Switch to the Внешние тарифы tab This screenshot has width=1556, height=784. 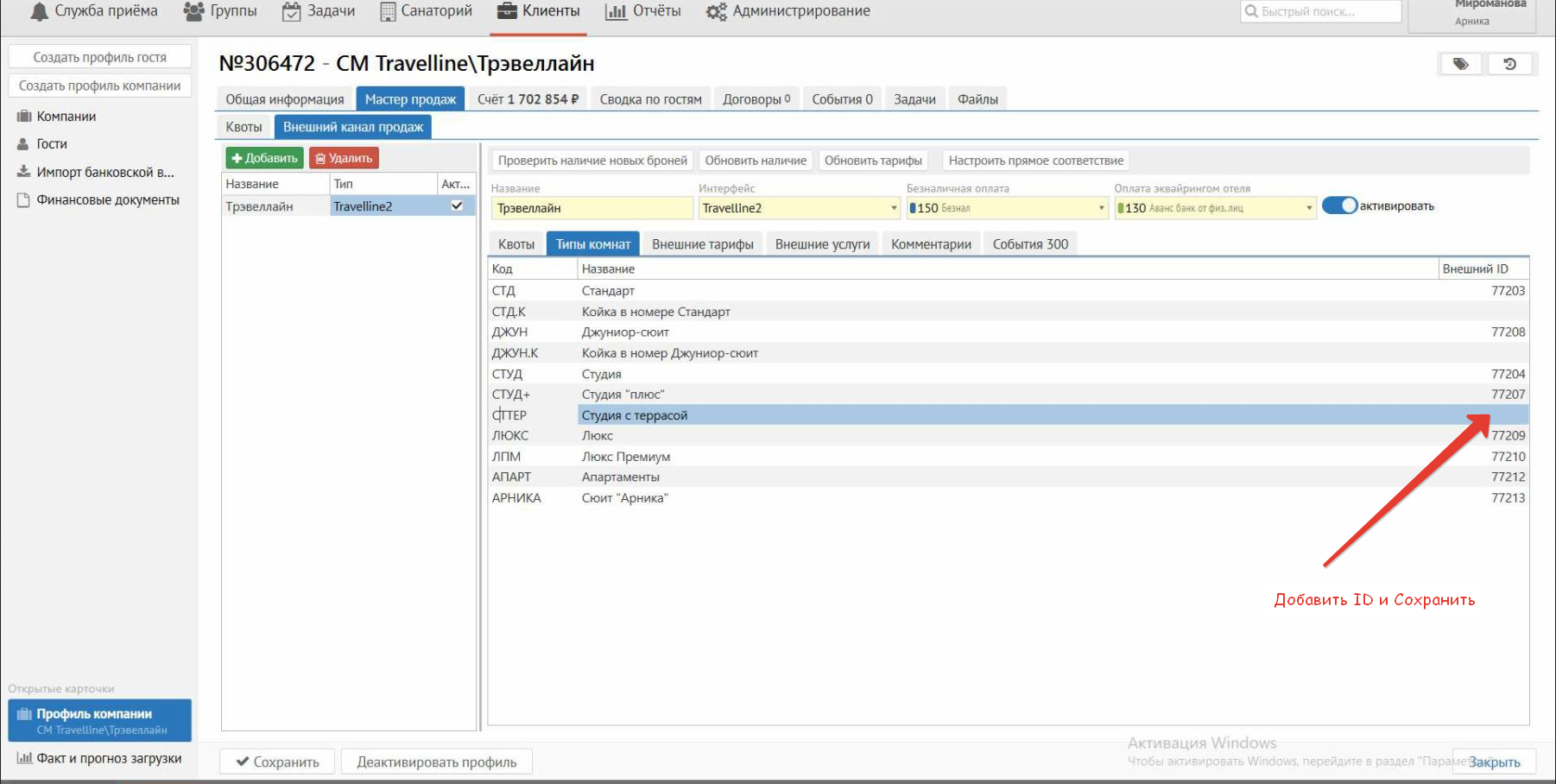tap(702, 244)
